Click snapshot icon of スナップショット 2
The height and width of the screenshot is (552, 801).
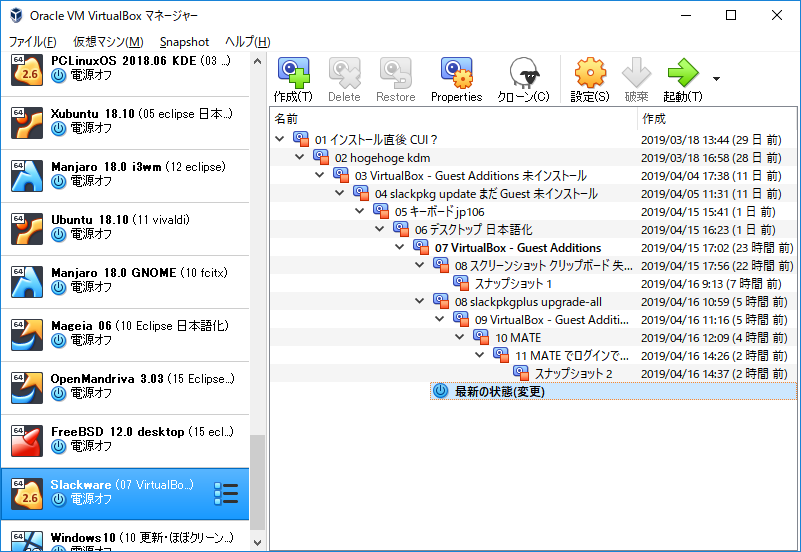tap(521, 373)
